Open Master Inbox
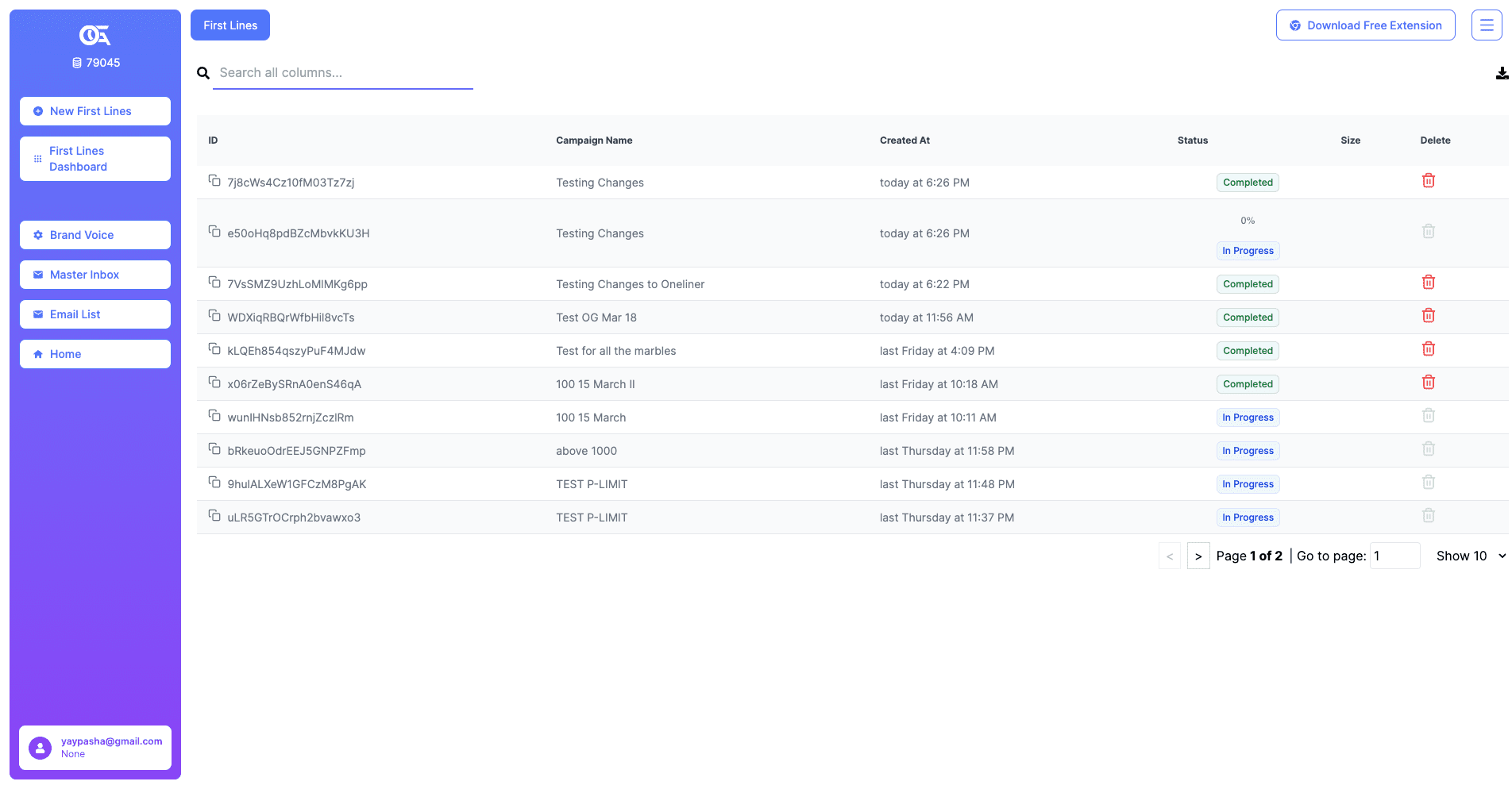 coord(95,275)
